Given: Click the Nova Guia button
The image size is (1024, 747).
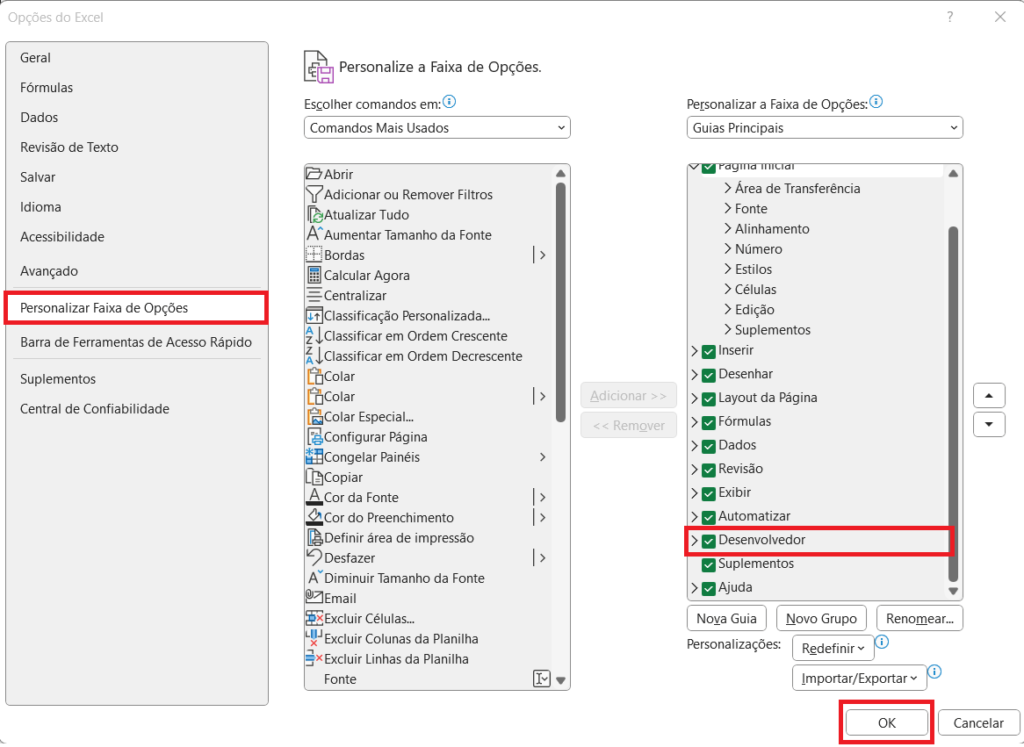Looking at the screenshot, I should [726, 617].
